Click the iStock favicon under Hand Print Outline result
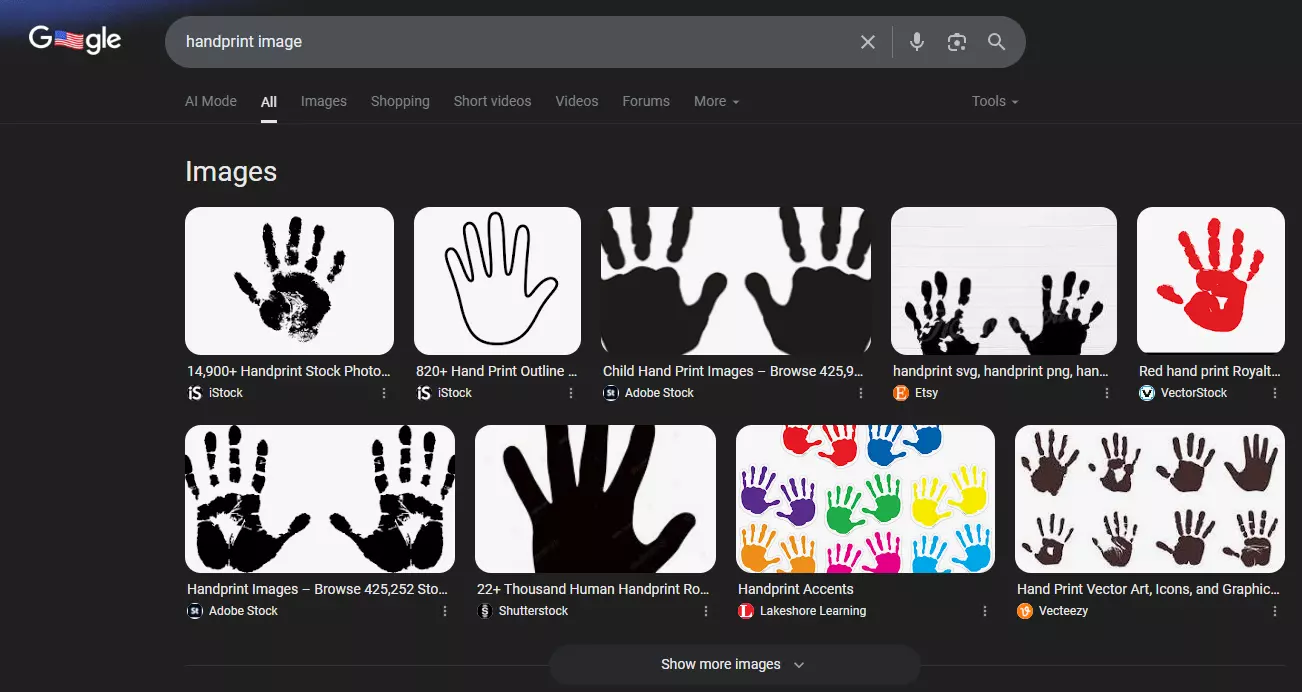1302x692 pixels. click(x=424, y=393)
